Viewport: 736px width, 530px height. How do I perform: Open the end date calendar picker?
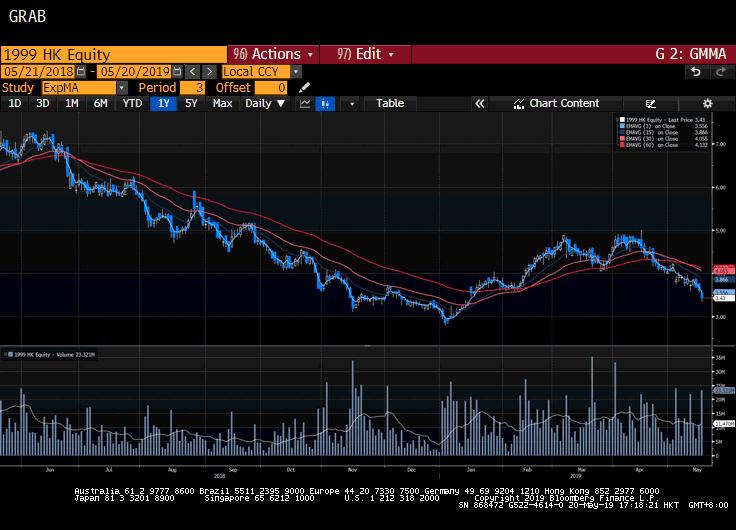click(177, 71)
